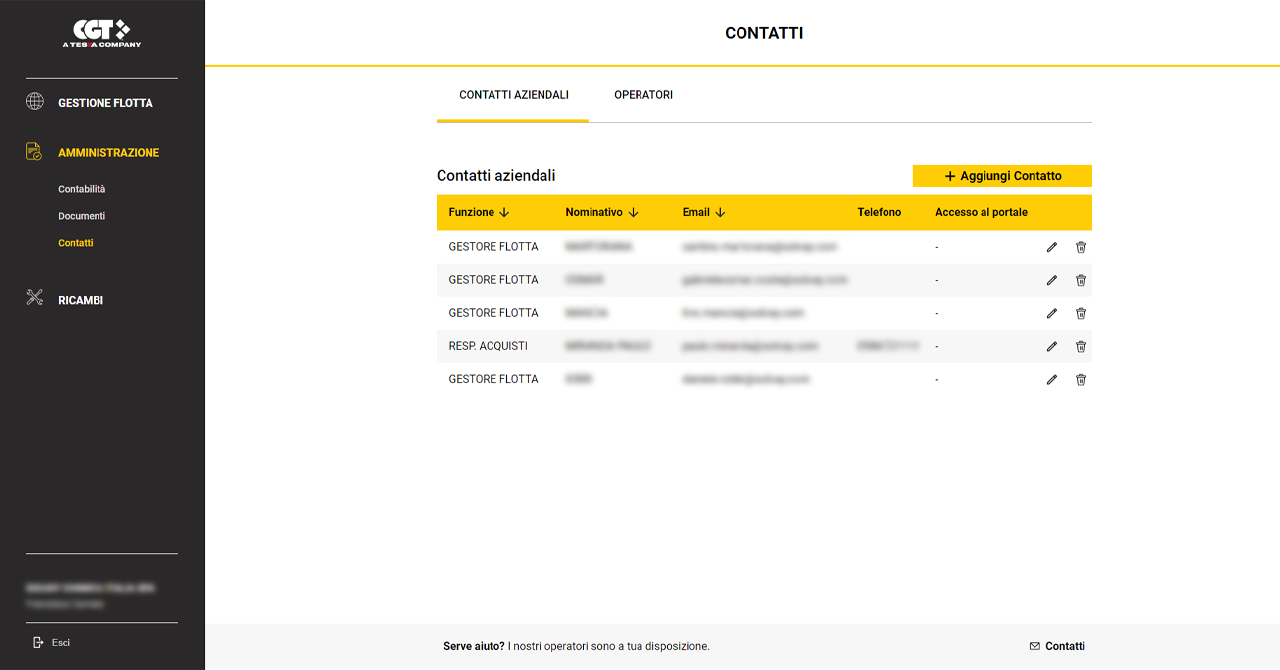Edit the Resp. Acquisti contact row
The width and height of the screenshot is (1280, 670).
pyautogui.click(x=1051, y=347)
